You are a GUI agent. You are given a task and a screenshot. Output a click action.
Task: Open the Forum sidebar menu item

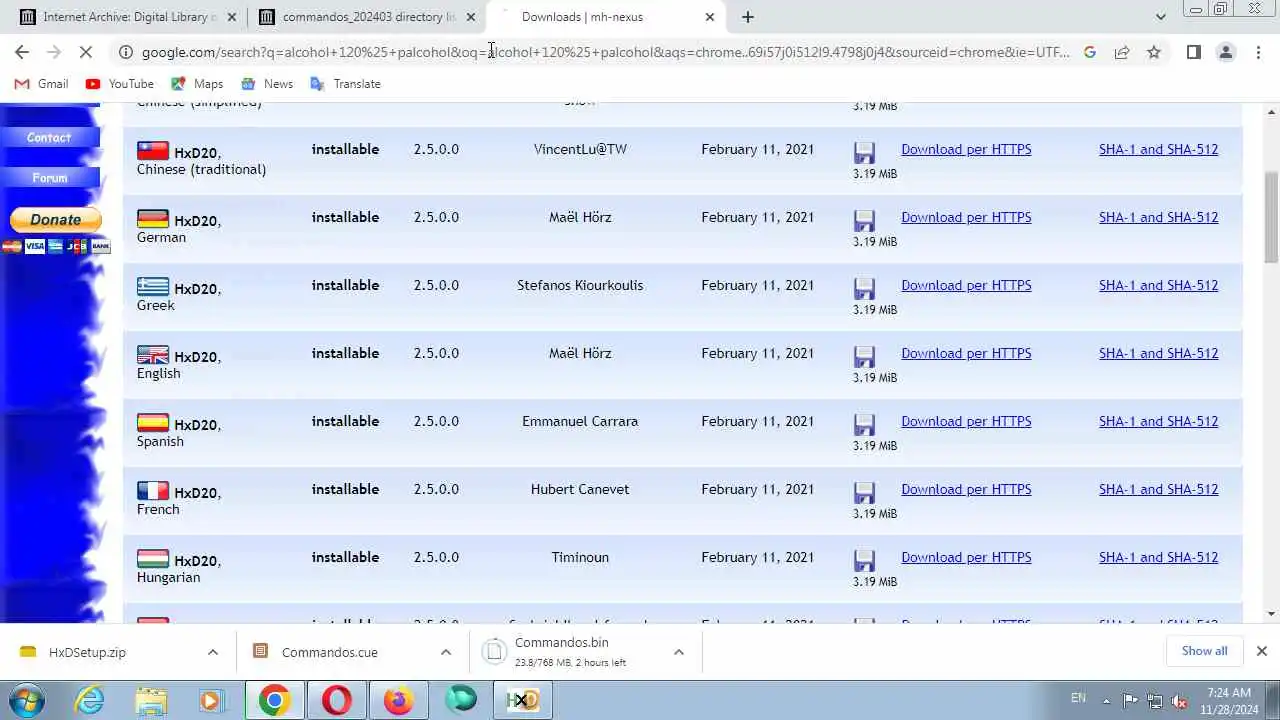point(49,178)
